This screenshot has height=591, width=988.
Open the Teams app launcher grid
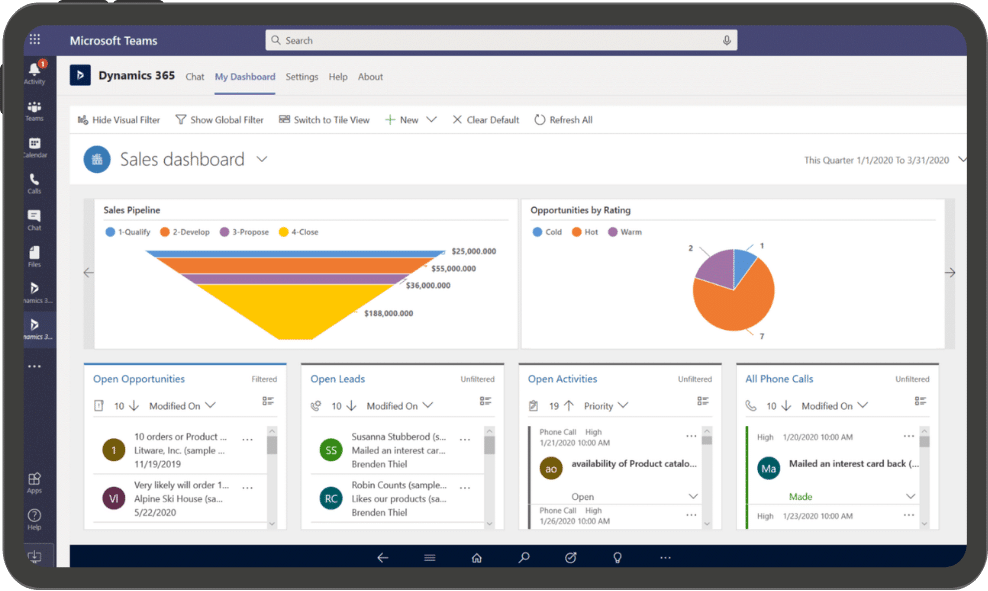coord(35,39)
